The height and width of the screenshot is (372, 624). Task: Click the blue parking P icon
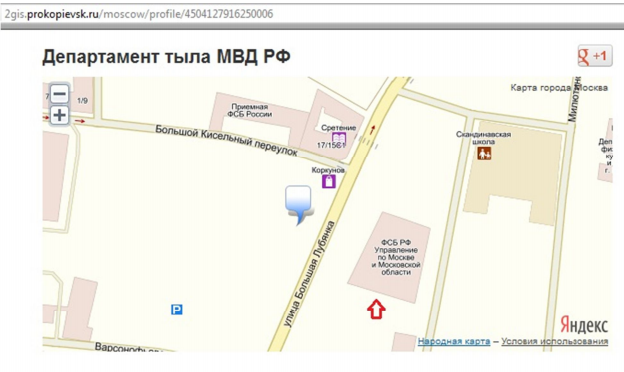pyautogui.click(x=177, y=310)
